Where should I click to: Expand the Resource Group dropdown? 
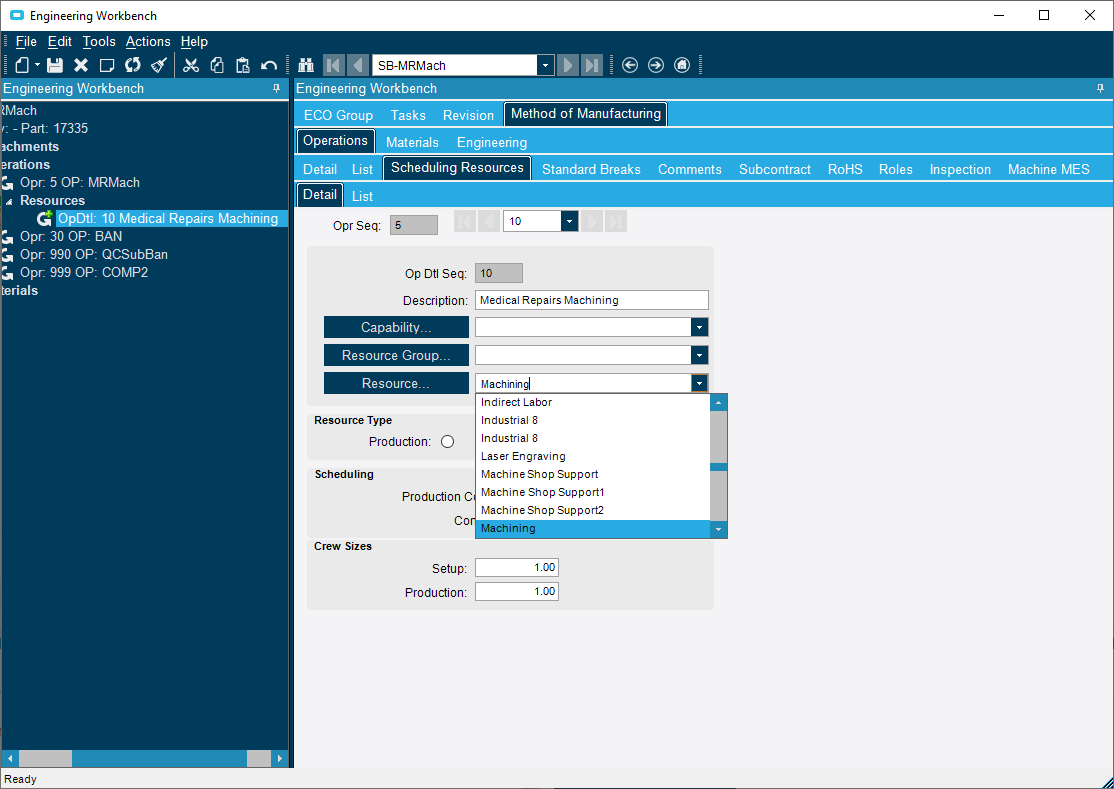pyautogui.click(x=700, y=355)
